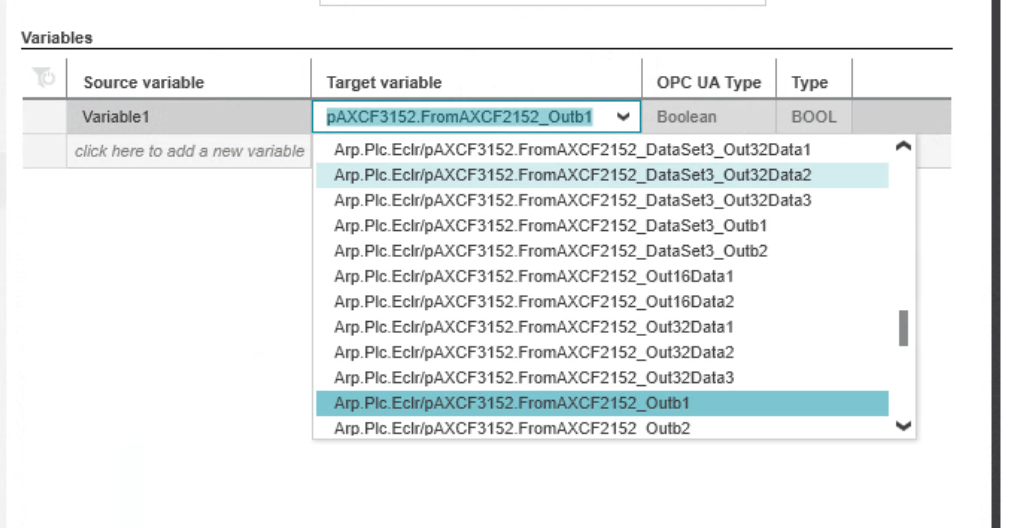Viewport: 1022px width, 528px height.
Task: Click the Target variable column header
Action: click(384, 83)
